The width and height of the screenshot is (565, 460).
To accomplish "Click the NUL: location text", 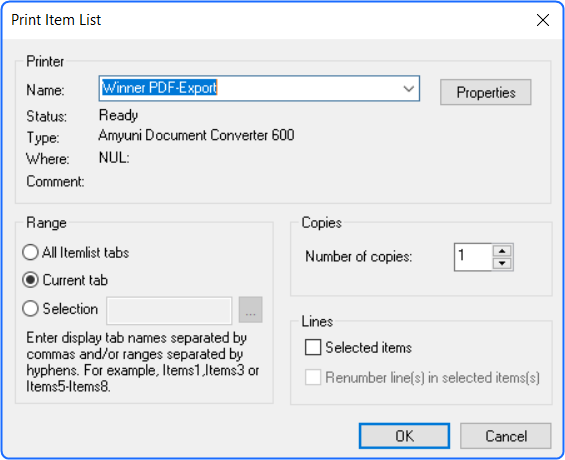I will pos(114,157).
